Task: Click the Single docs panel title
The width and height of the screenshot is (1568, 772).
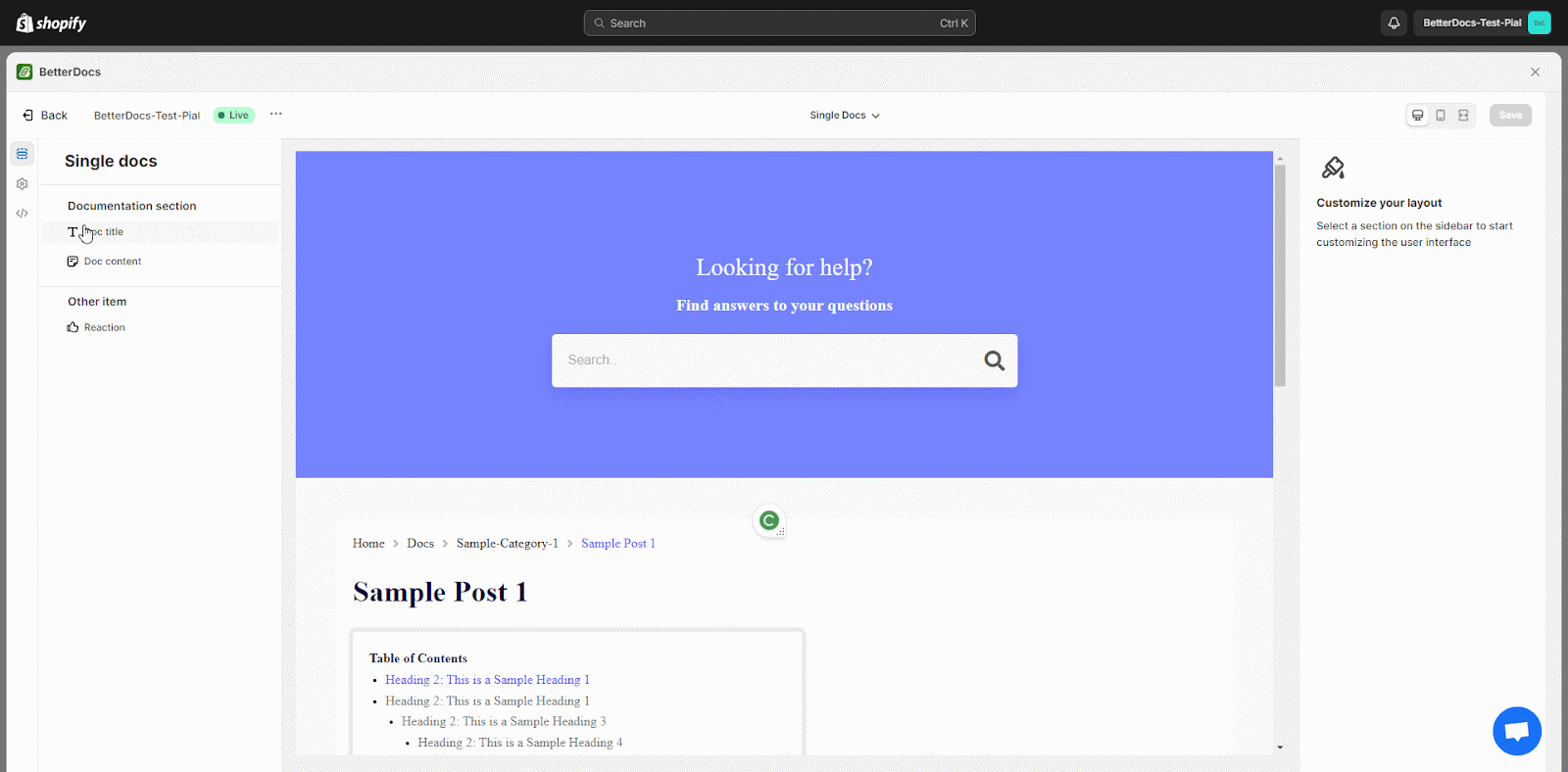Action: 111,161
